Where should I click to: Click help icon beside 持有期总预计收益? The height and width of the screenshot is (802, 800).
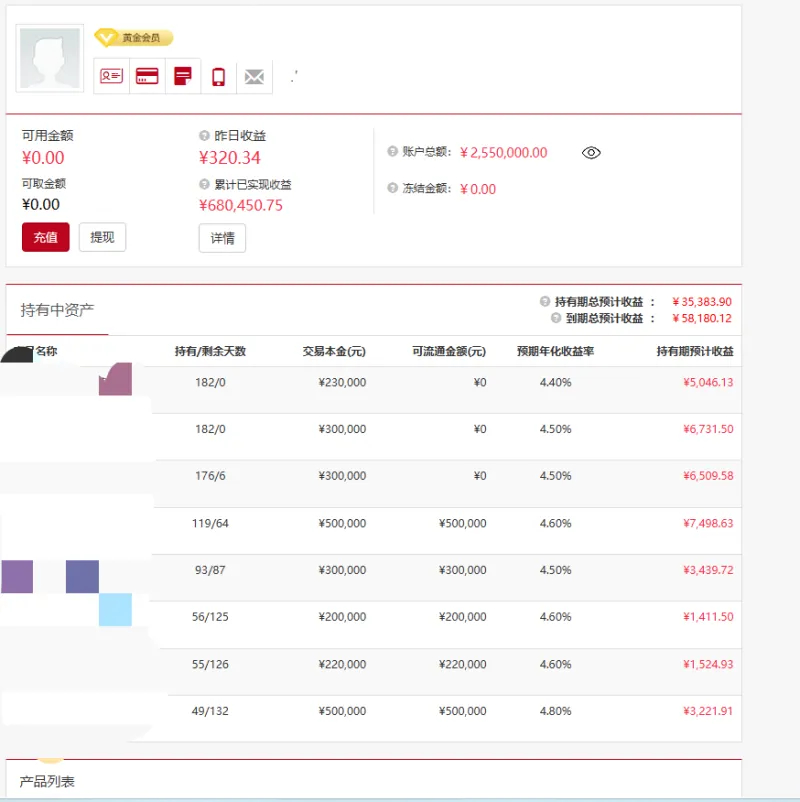coord(545,302)
